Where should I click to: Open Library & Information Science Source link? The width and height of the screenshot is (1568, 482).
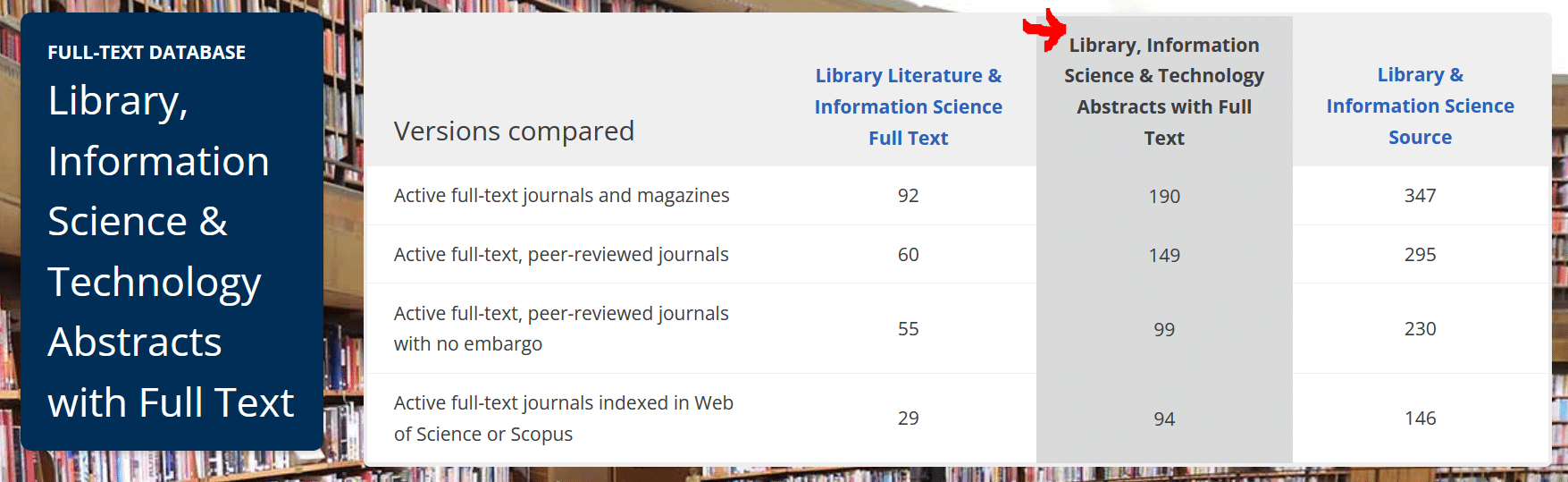click(x=1420, y=106)
